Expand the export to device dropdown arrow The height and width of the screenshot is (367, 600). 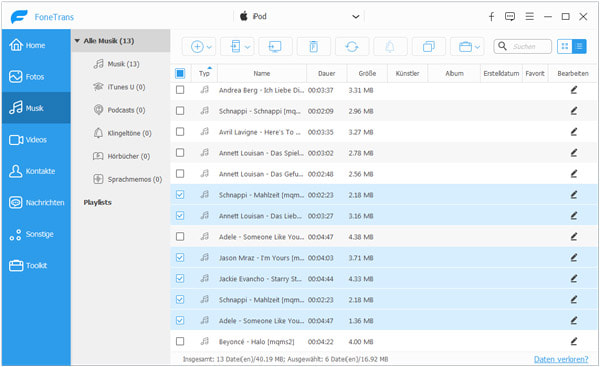coord(248,47)
